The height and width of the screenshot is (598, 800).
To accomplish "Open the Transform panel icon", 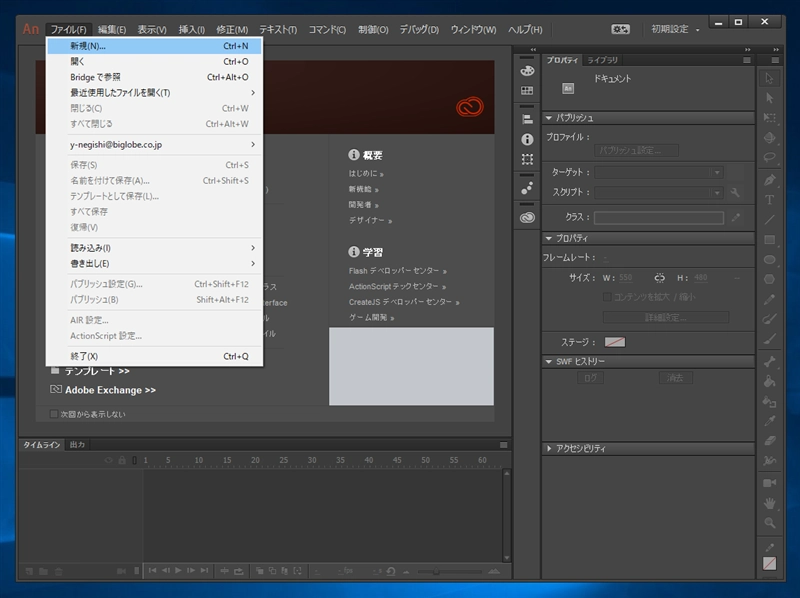I will [527, 159].
